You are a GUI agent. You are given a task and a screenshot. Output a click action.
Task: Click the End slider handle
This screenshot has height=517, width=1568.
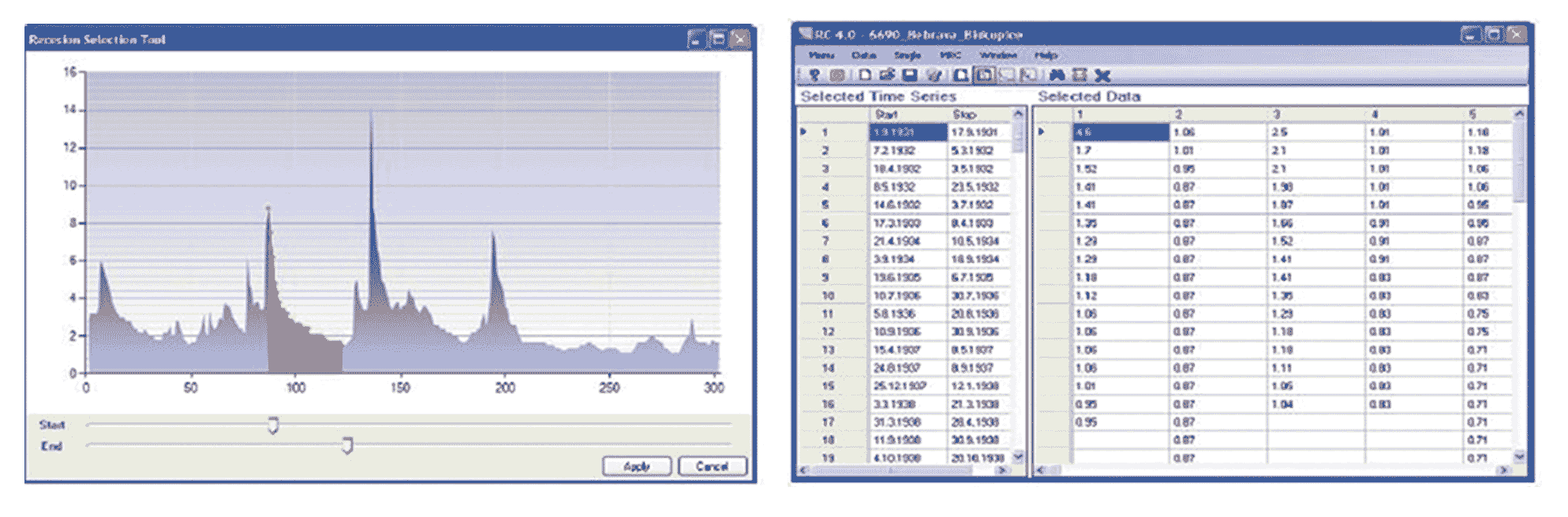(x=347, y=446)
